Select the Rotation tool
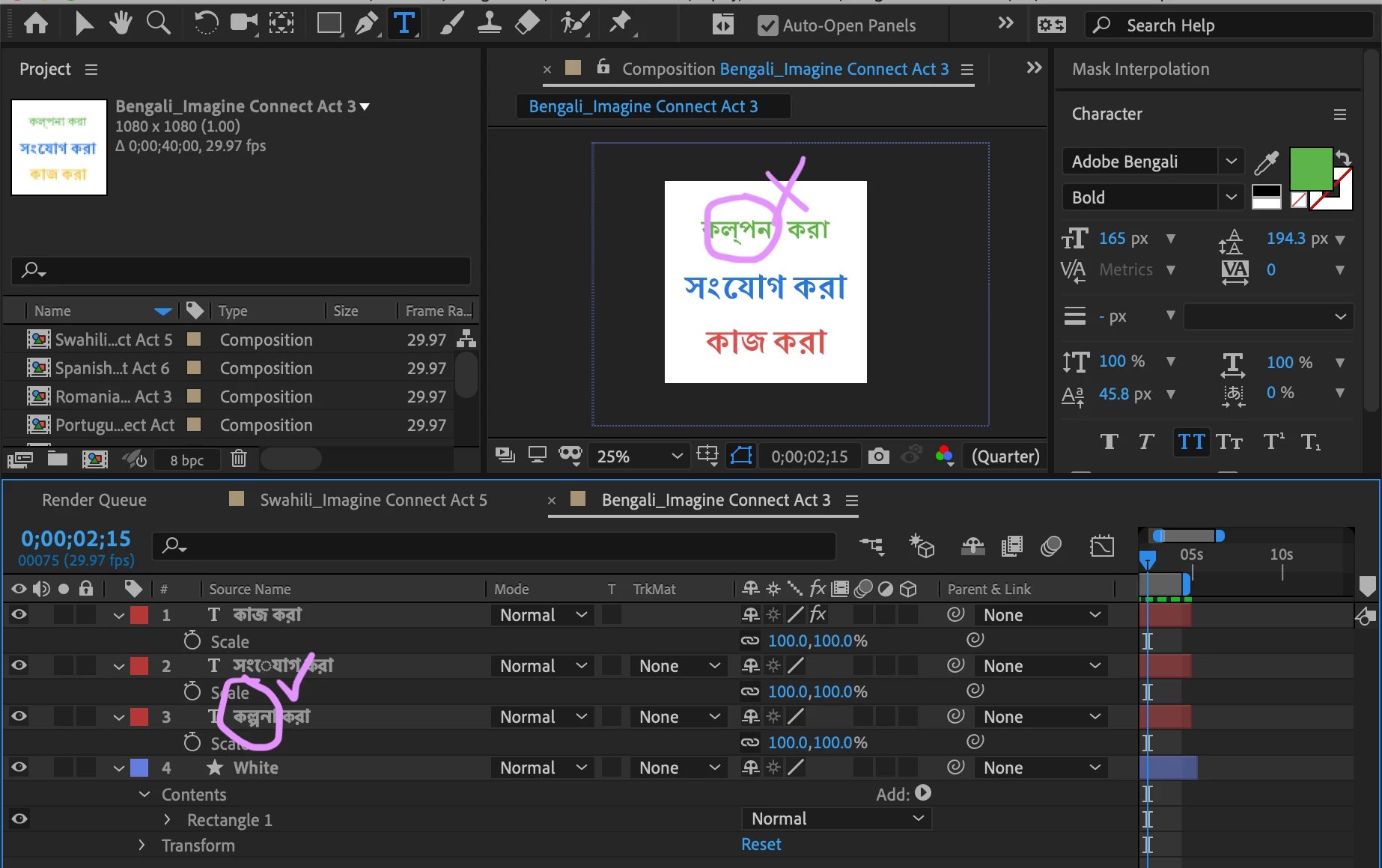 [206, 24]
